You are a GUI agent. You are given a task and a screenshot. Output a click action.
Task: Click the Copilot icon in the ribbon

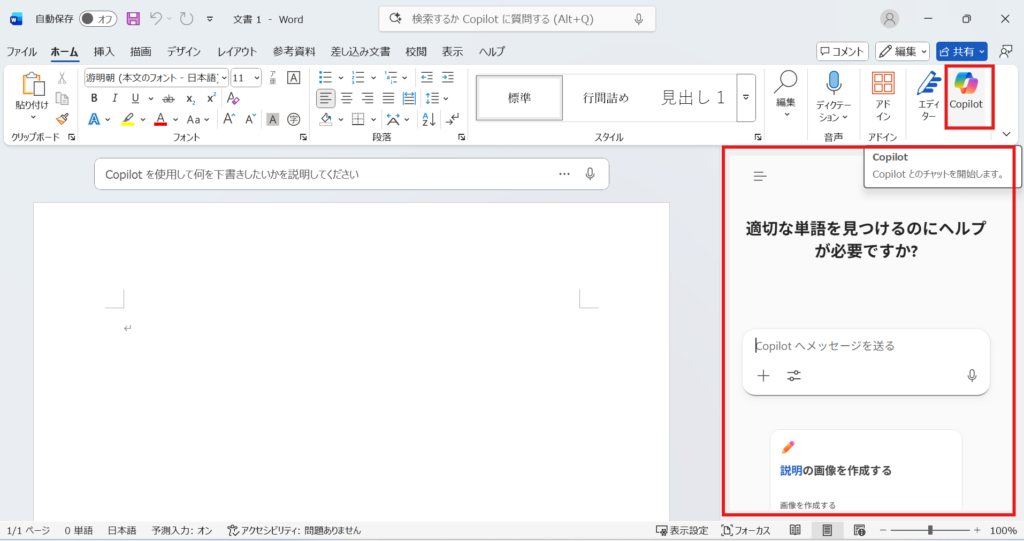(966, 85)
